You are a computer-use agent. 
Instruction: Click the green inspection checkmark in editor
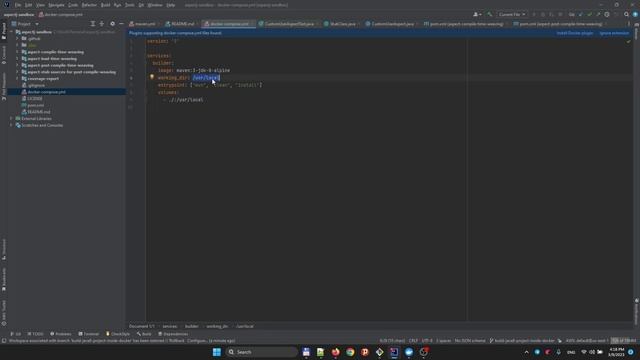(629, 41)
